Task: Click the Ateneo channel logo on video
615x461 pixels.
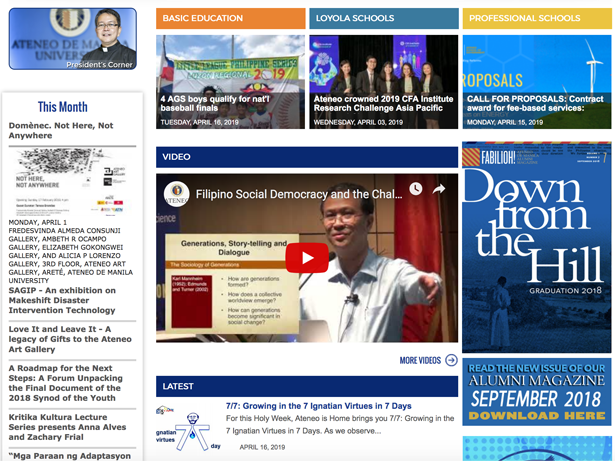Action: point(176,193)
